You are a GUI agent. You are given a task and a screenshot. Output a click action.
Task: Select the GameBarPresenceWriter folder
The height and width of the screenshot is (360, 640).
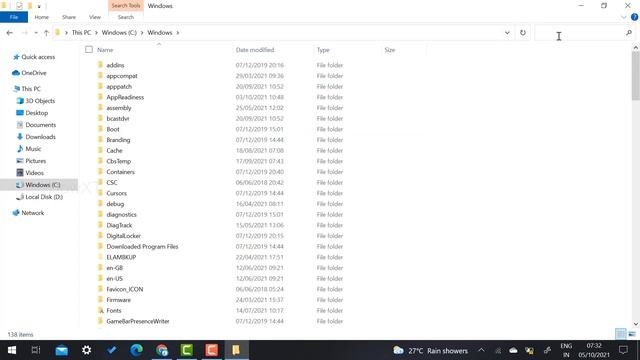(138, 321)
